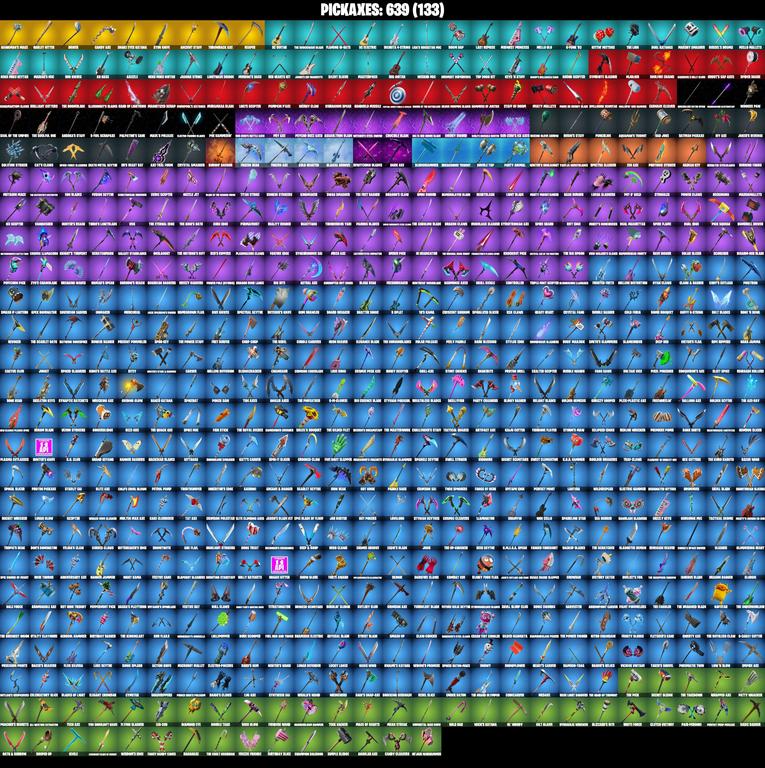Click the 'PICKAXES: 639 (133)' title text
The width and height of the screenshot is (765, 768).
(x=382, y=10)
